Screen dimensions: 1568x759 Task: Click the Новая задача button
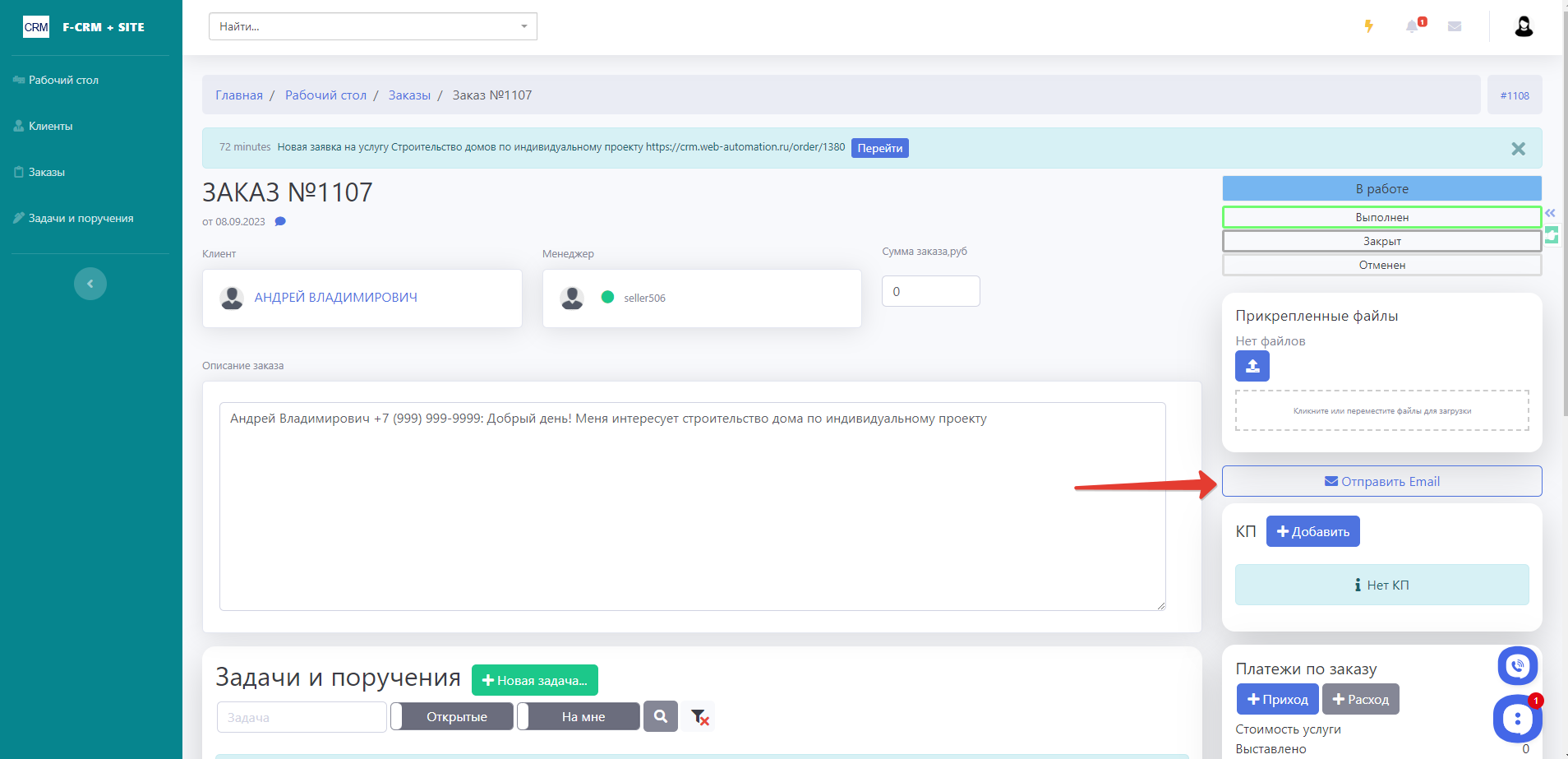tap(534, 680)
